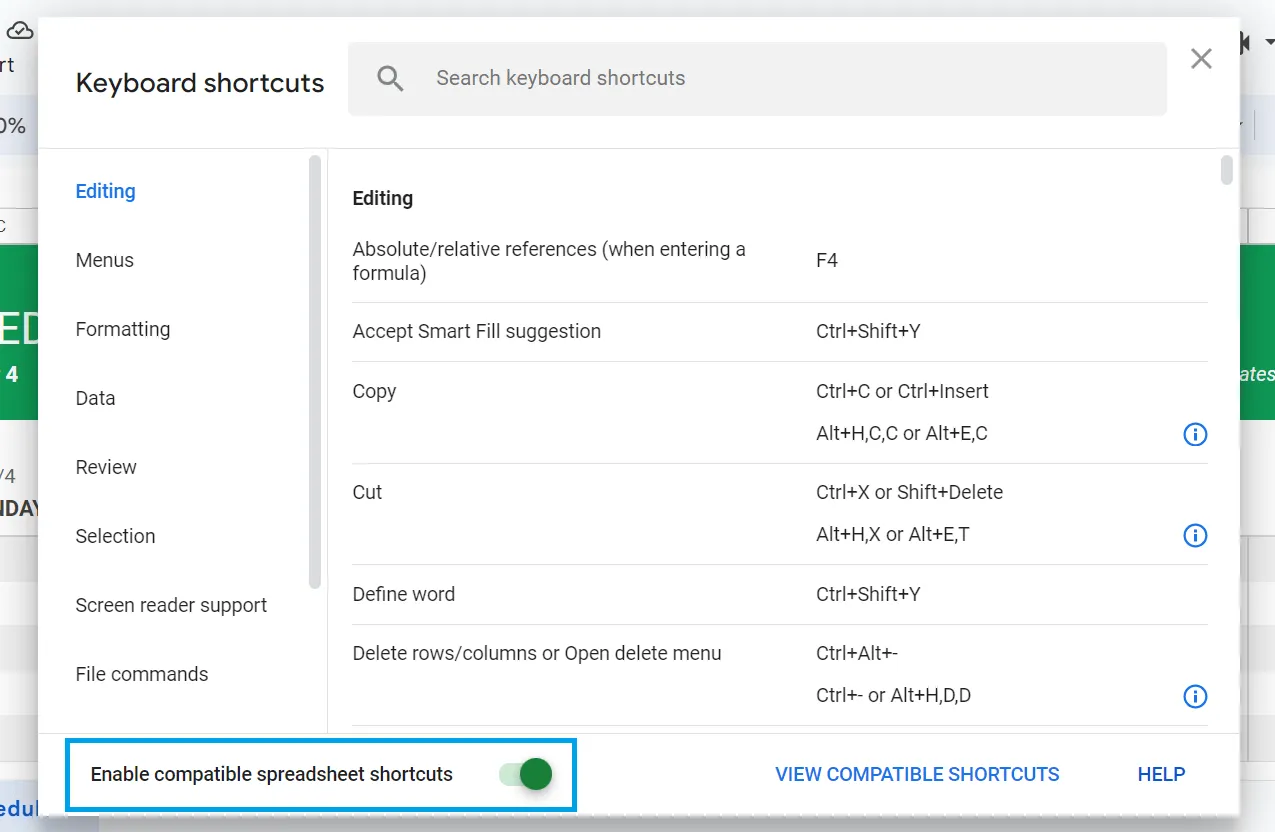
Task: Click VIEW COMPATIBLE SHORTCUTS link
Action: (x=917, y=774)
